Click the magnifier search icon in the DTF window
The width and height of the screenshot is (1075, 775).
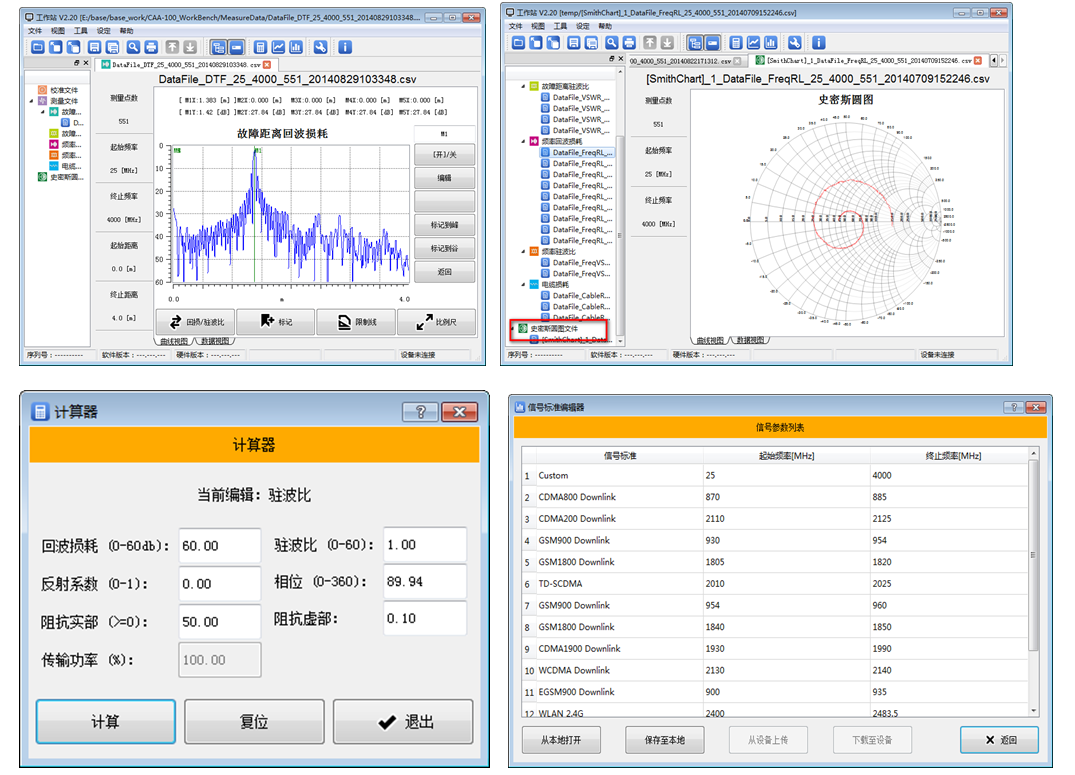point(132,47)
